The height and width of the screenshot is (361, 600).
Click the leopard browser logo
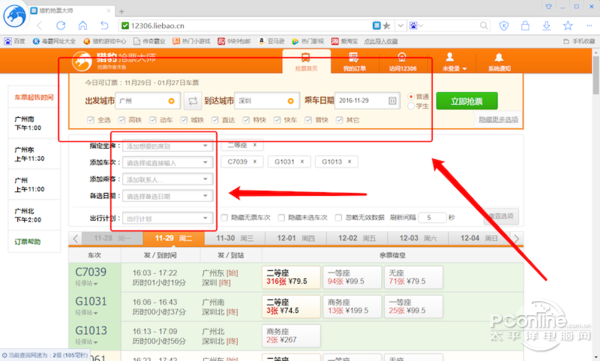[14, 16]
